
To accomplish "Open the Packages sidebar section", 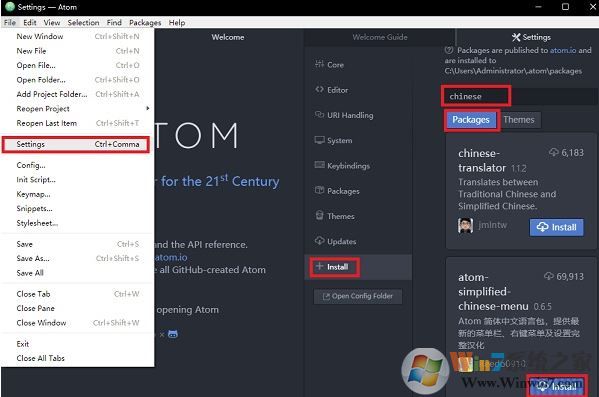I will point(358,191).
